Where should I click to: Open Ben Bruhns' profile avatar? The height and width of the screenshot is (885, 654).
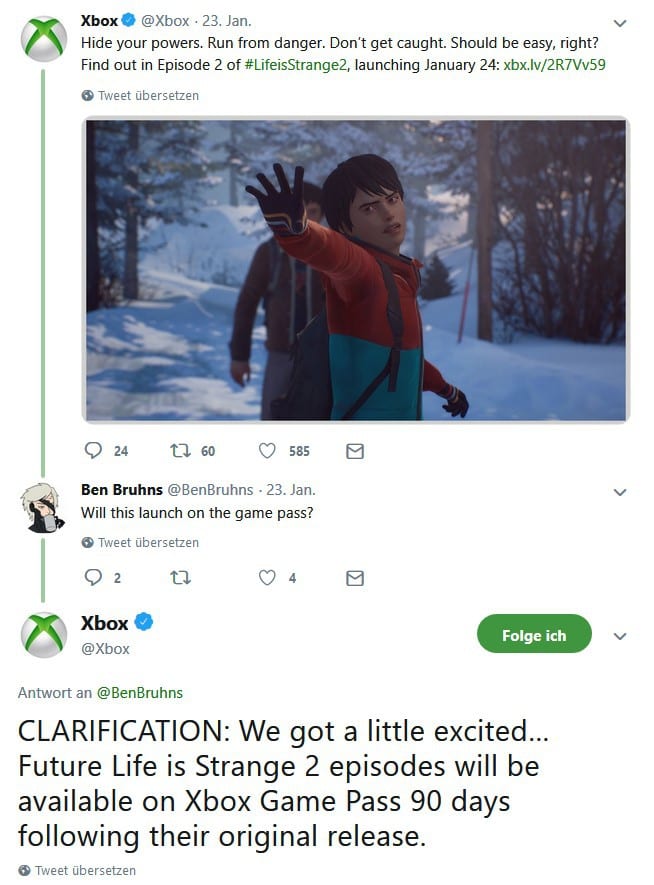[x=43, y=508]
